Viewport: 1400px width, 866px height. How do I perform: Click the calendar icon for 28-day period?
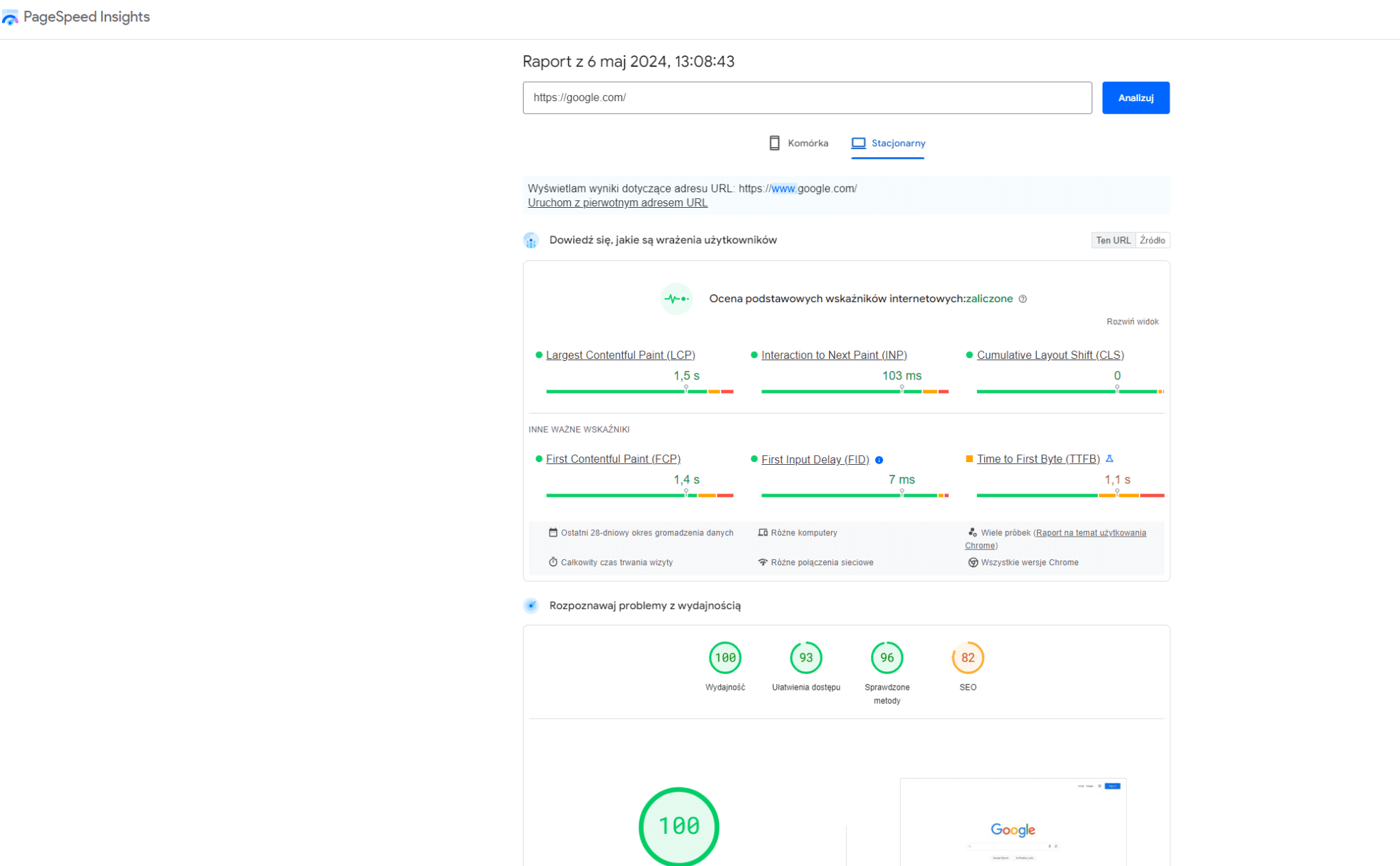pos(553,532)
